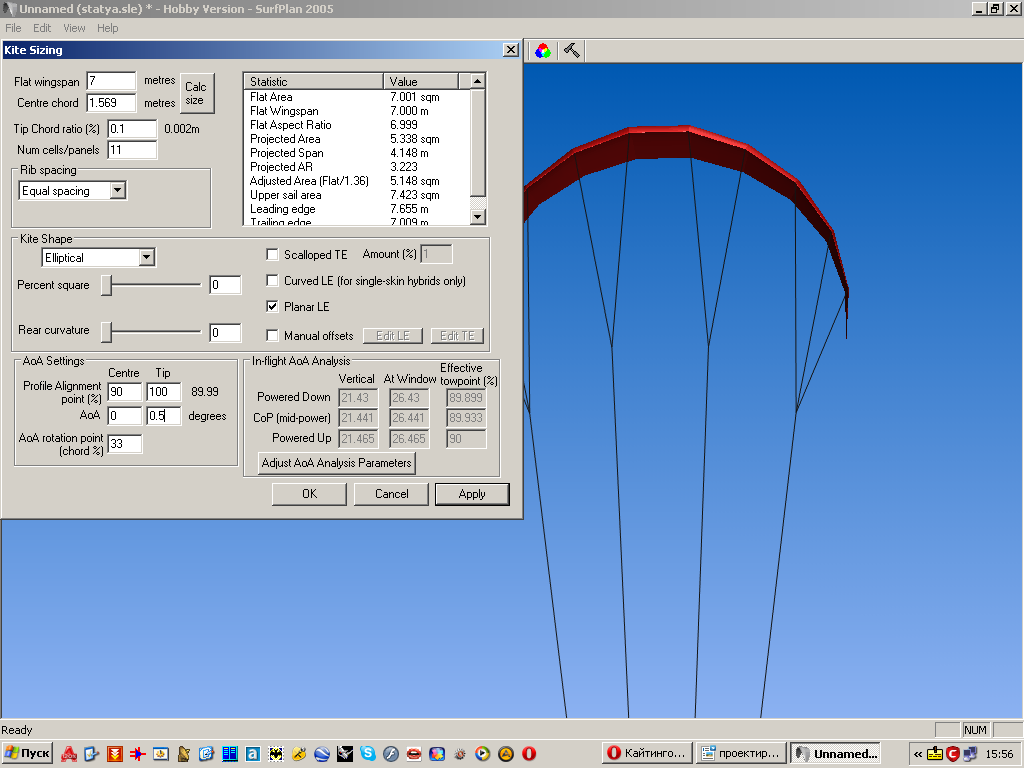Open the Rib spacing dropdown
Screen dimensions: 1024x768
(x=118, y=191)
